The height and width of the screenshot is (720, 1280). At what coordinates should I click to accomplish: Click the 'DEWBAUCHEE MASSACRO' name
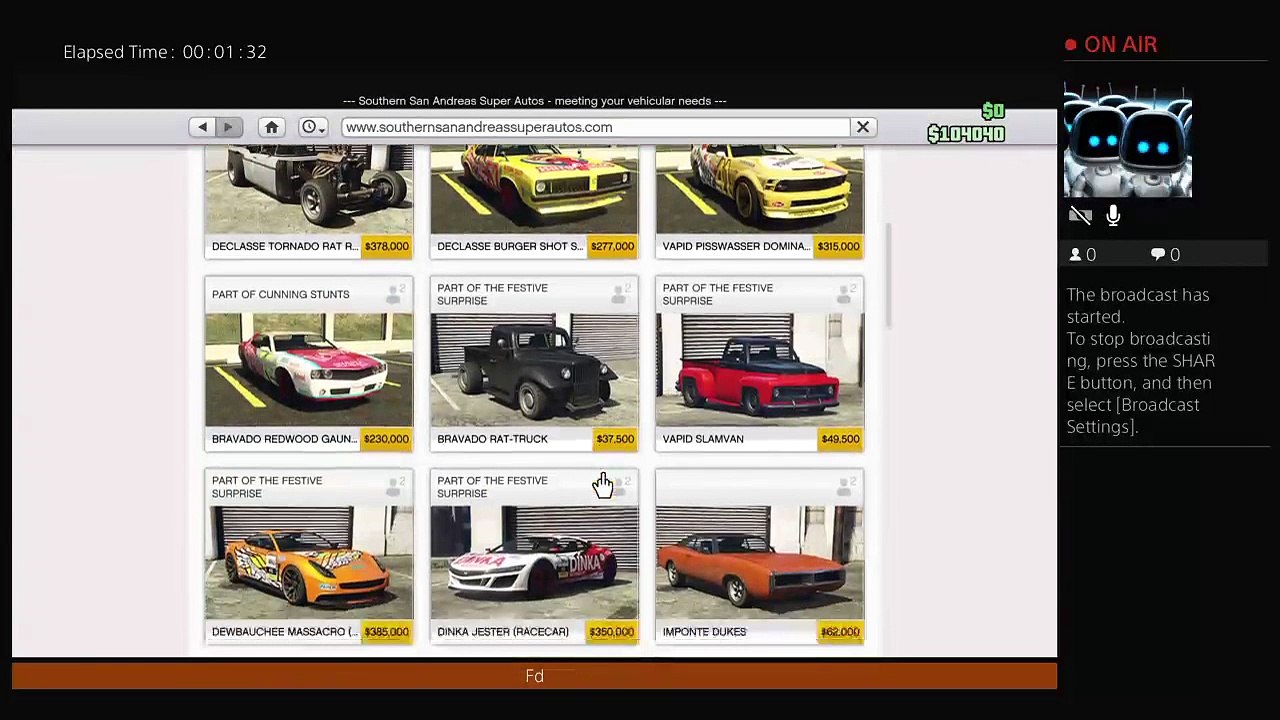(x=284, y=632)
